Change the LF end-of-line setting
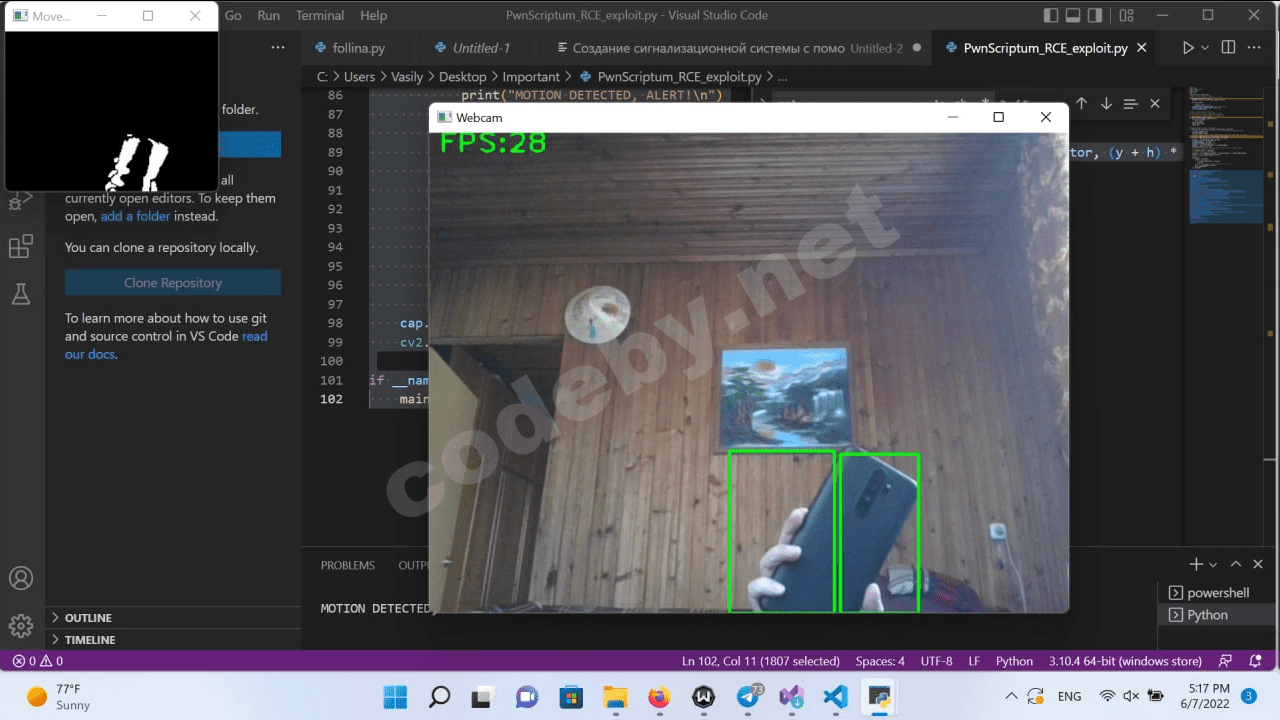The width and height of the screenshot is (1280, 720). coord(974,661)
